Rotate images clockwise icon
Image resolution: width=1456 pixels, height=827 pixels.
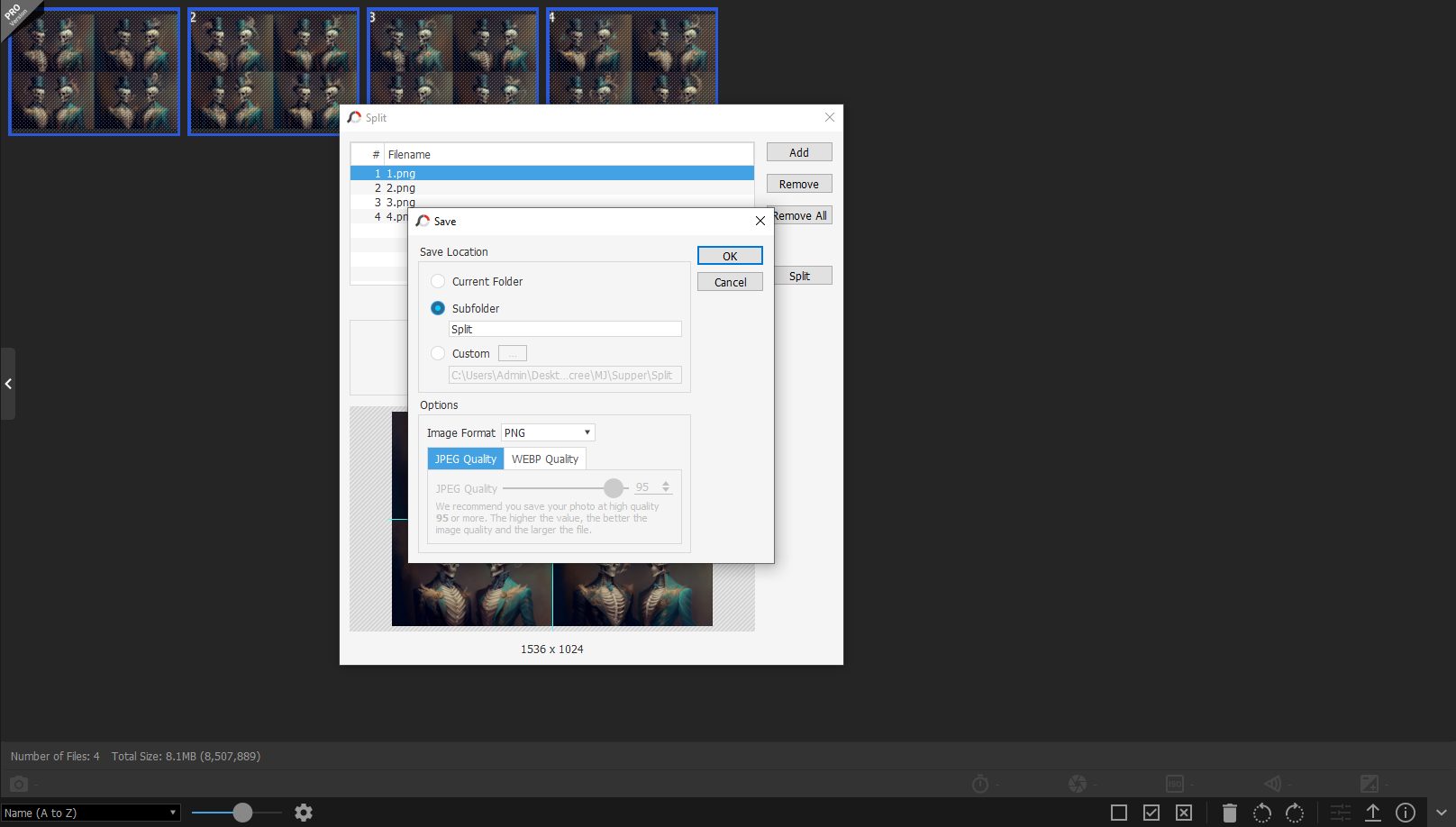tap(1295, 813)
